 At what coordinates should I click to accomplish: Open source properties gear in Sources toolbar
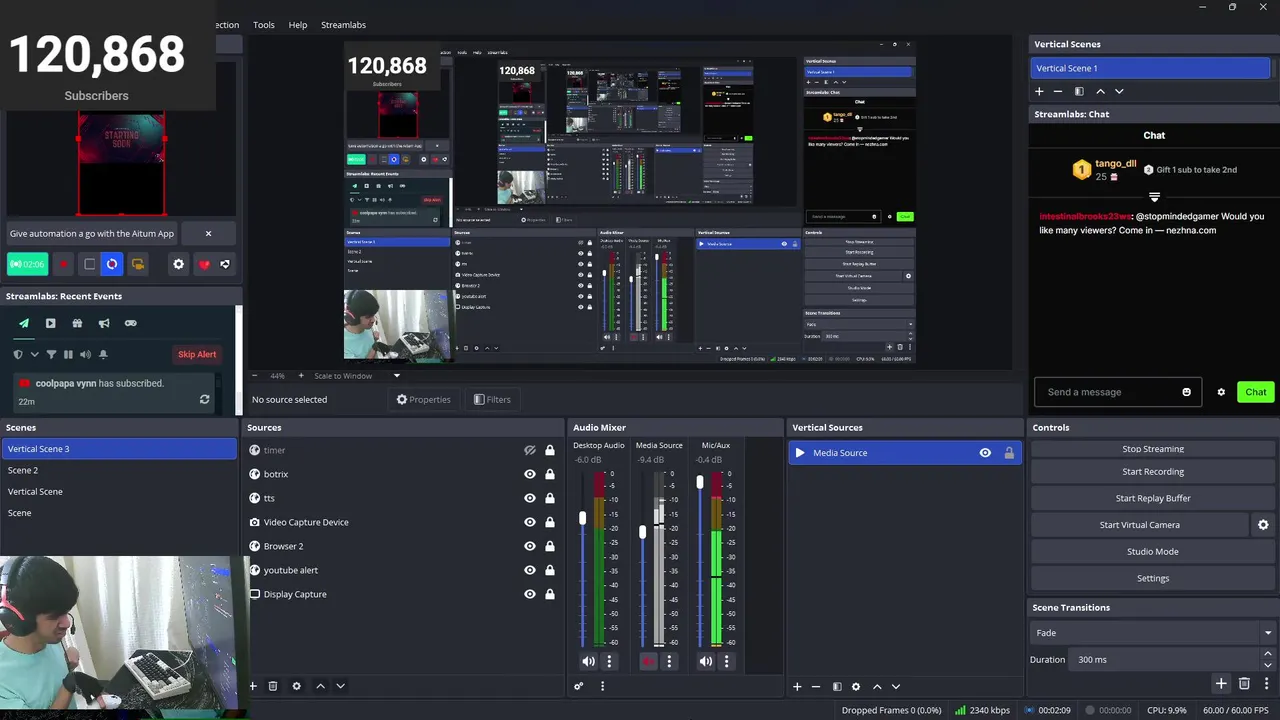(x=296, y=686)
